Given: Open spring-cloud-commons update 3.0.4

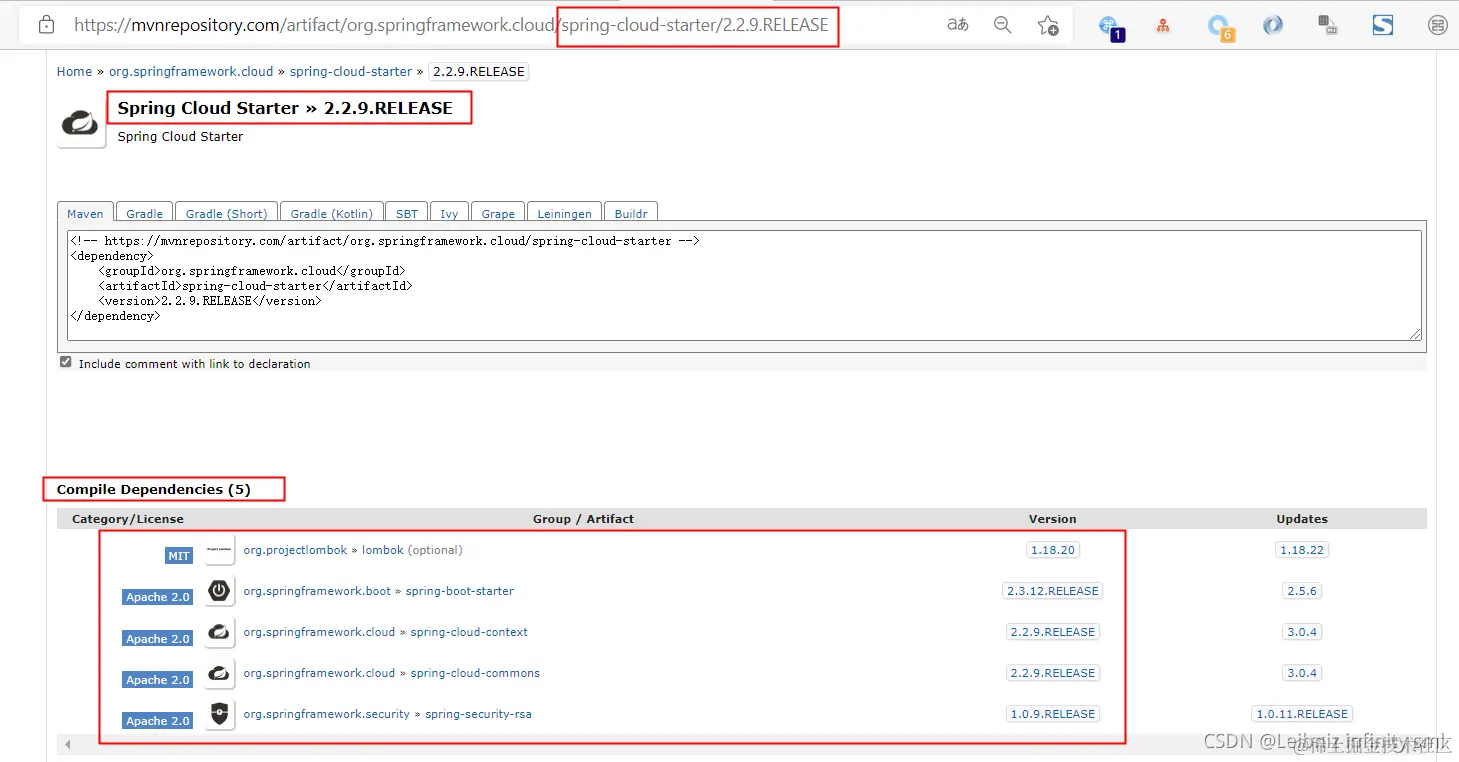Looking at the screenshot, I should tap(1302, 673).
